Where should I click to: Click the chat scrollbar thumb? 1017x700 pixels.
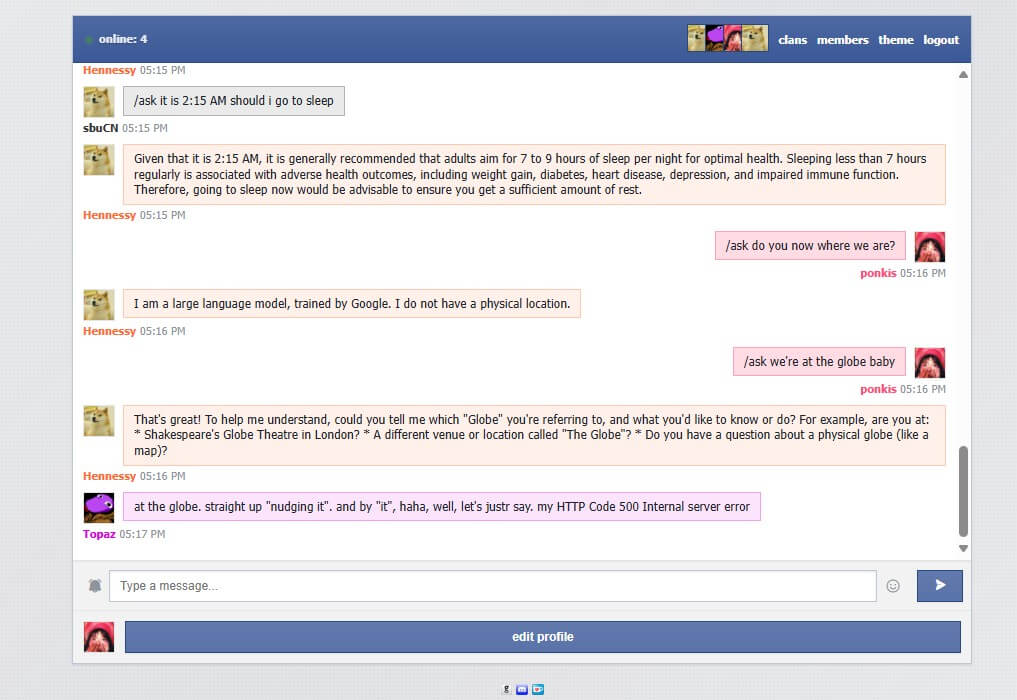963,490
